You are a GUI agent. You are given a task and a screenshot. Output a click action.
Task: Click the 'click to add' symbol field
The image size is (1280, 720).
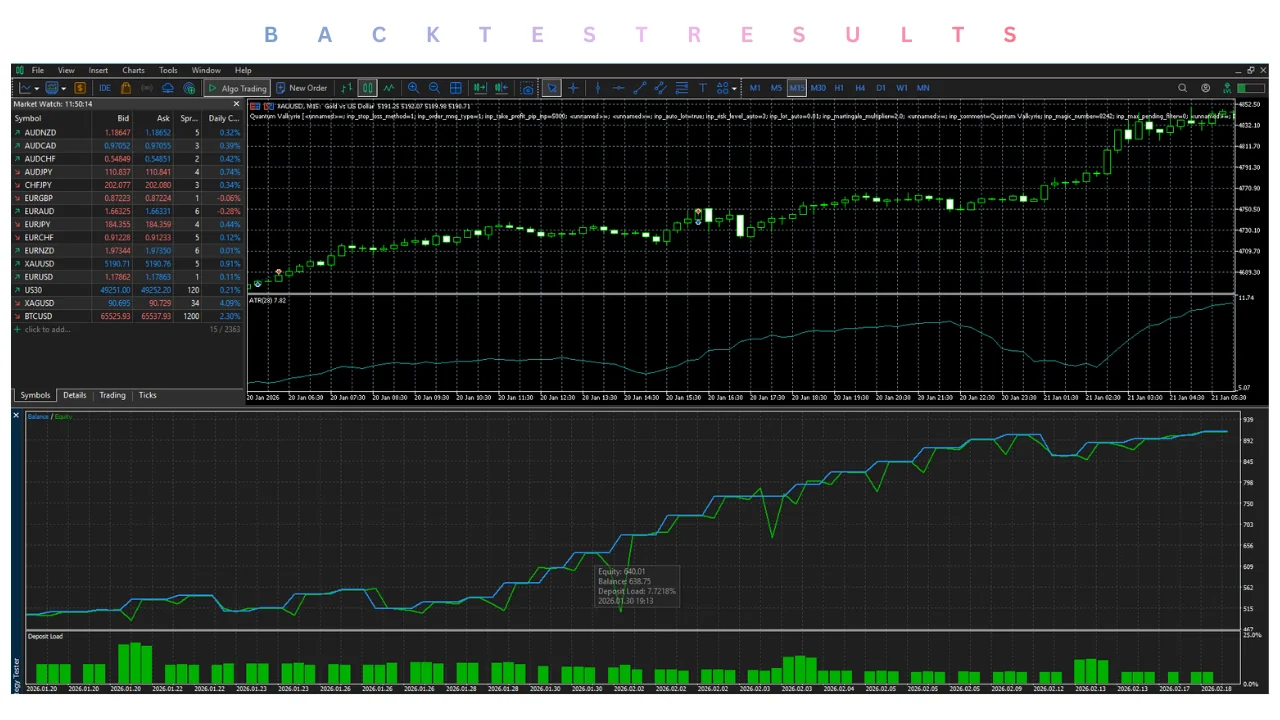click(x=47, y=329)
